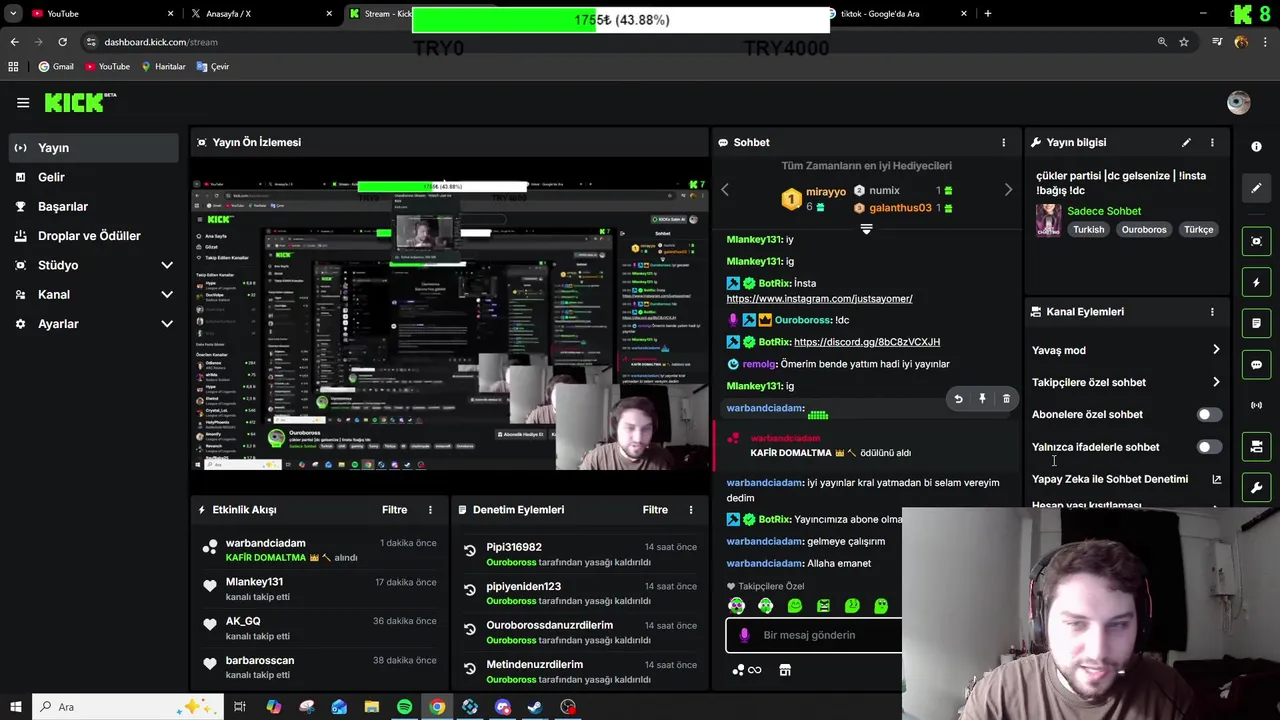Click the Sadece Sohbet category
The width and height of the screenshot is (1280, 720).
[x=1103, y=211]
